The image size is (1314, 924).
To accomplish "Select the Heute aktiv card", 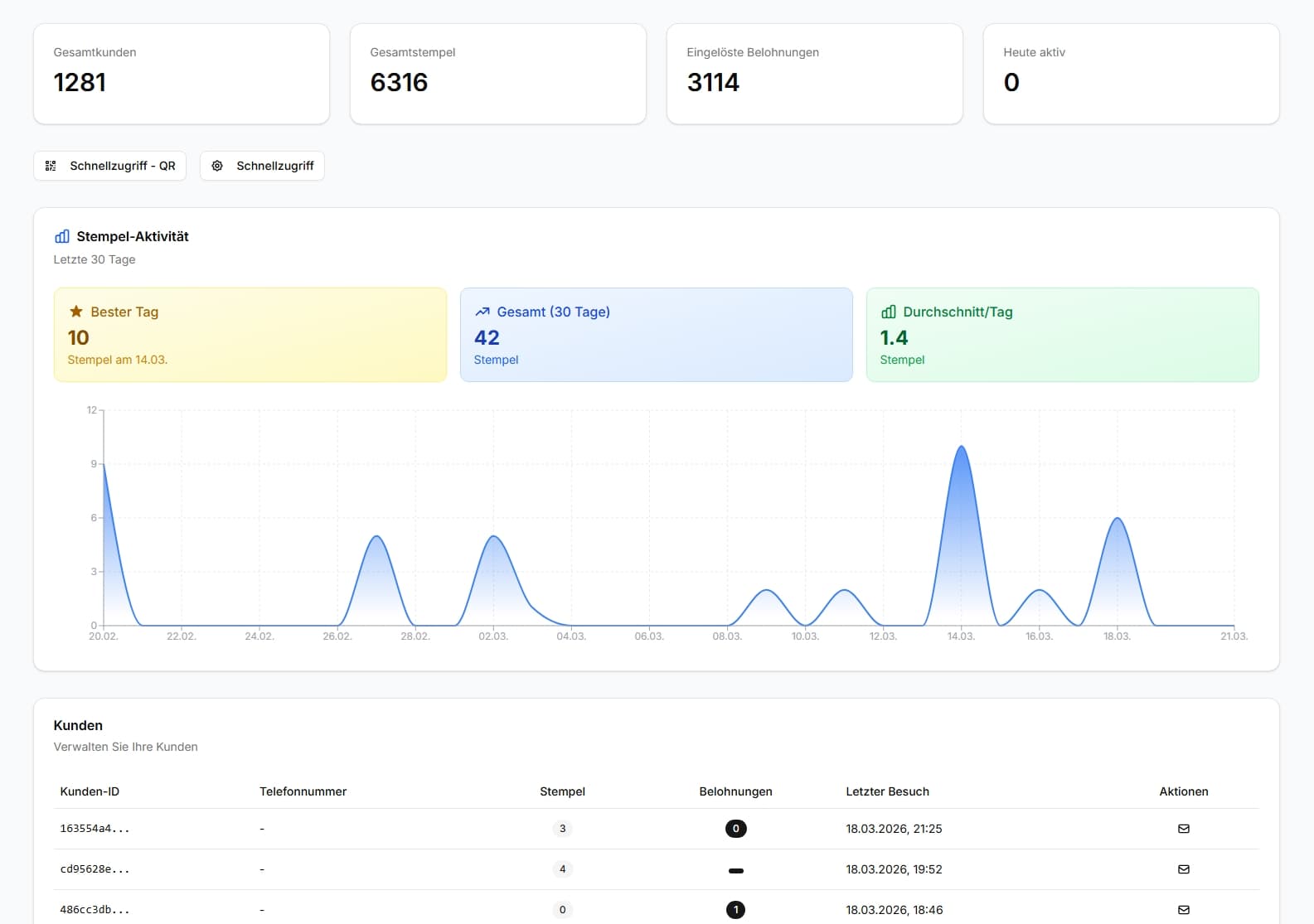I will (1132, 74).
